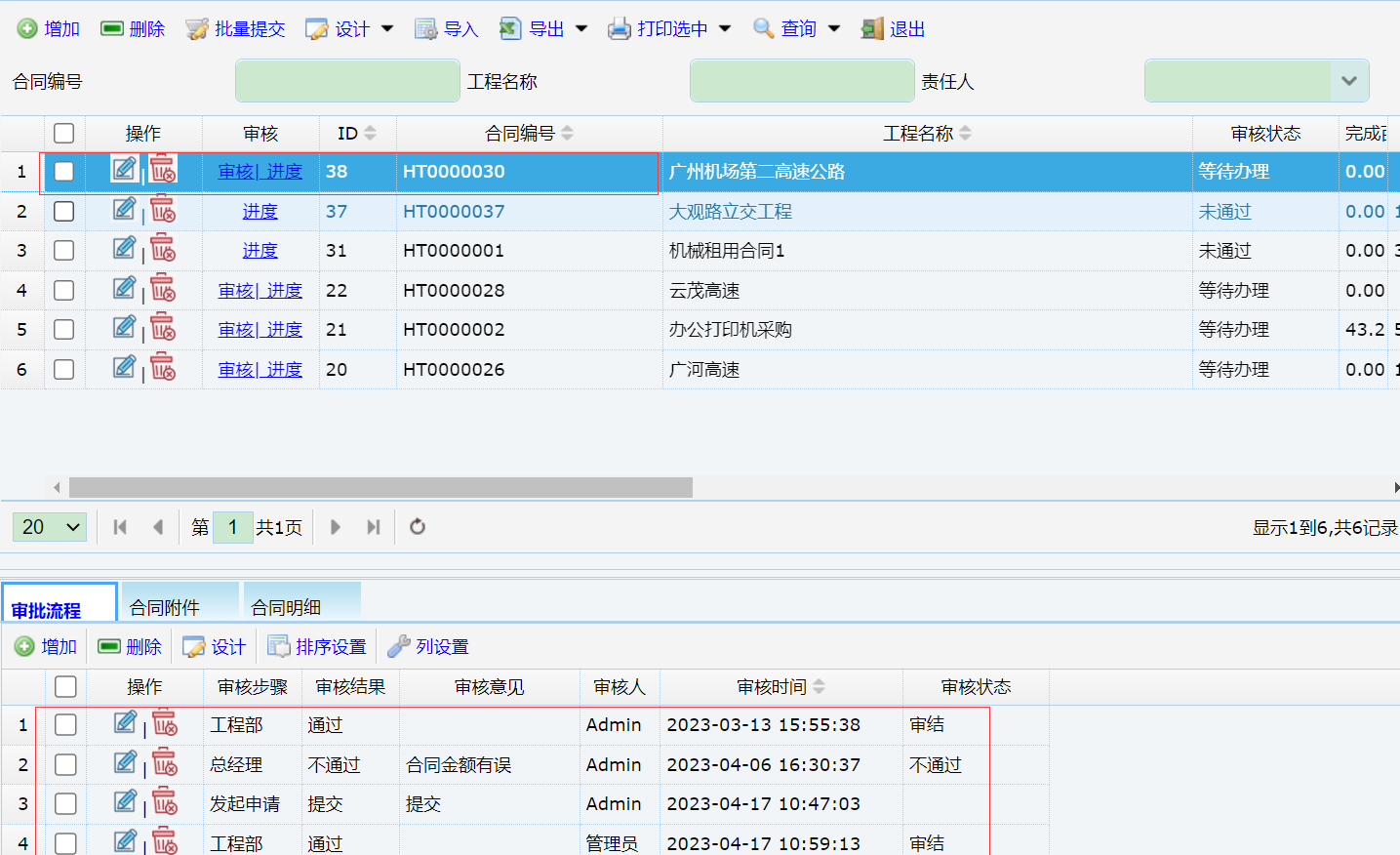
Task: Go to the next page arrow
Action: [x=336, y=527]
